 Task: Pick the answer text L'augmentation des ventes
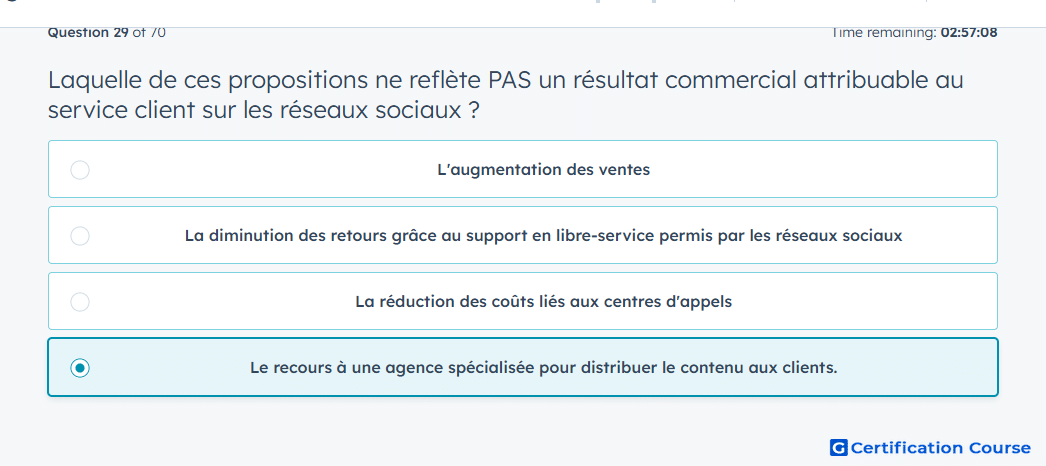coord(543,170)
